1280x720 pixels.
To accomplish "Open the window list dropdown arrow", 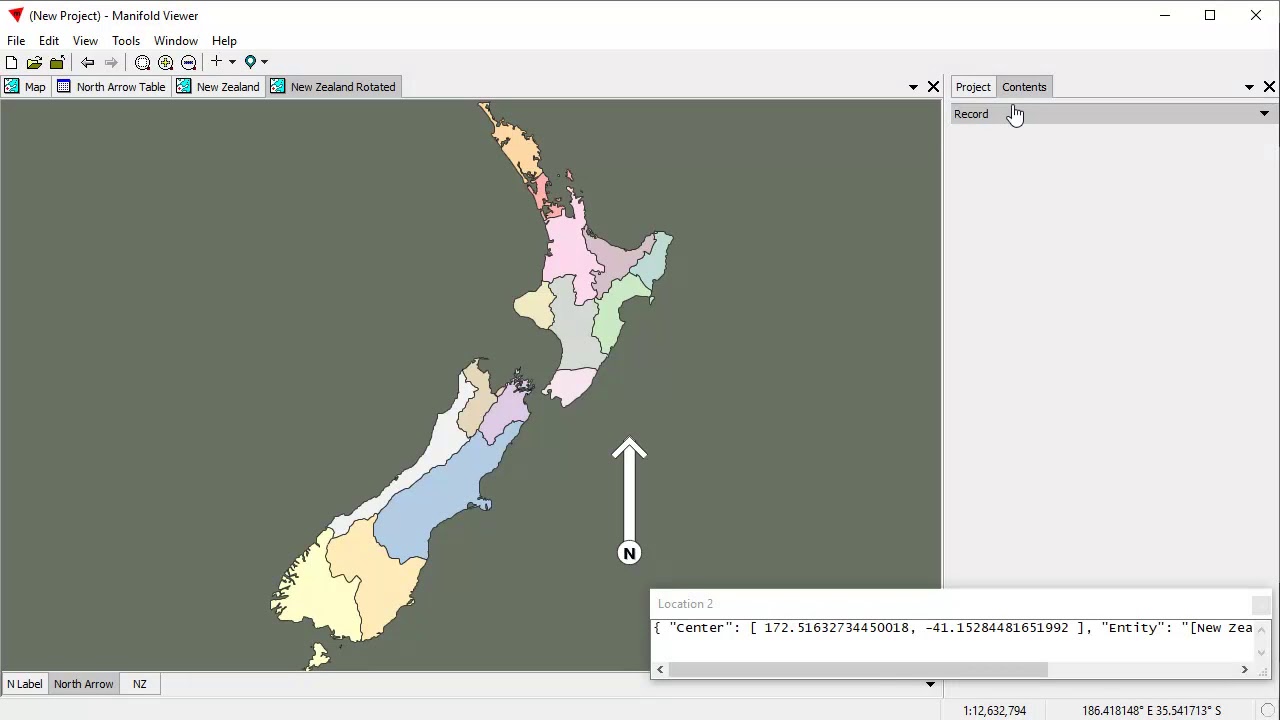I will click(913, 87).
